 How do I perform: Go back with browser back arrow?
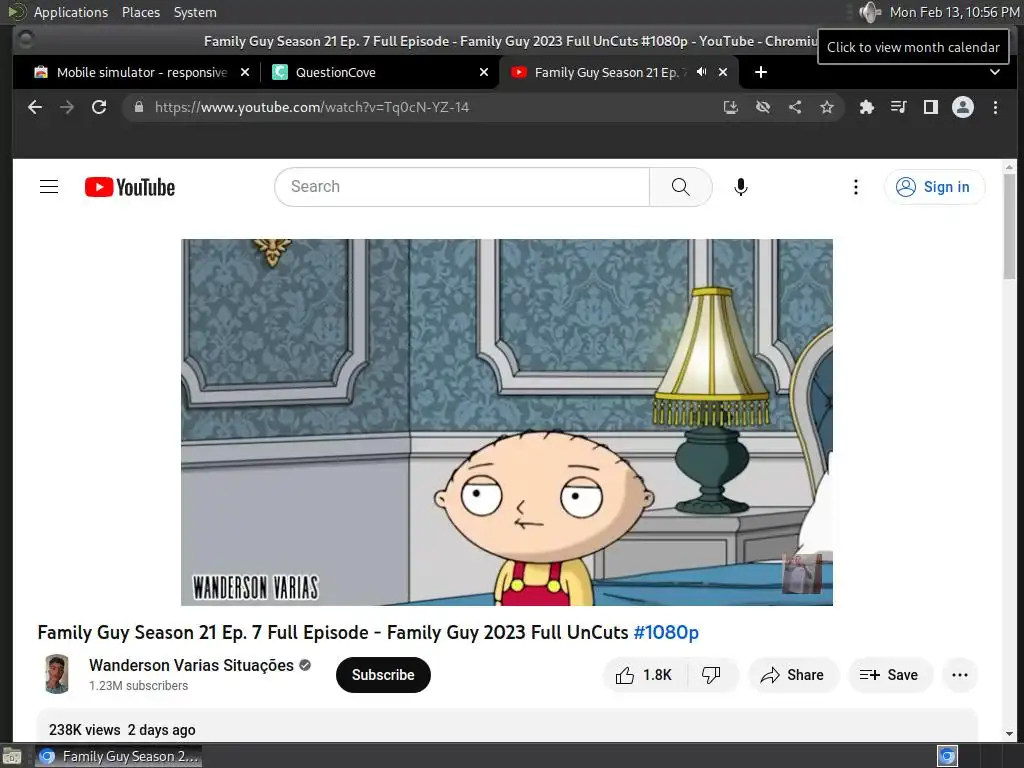point(35,107)
